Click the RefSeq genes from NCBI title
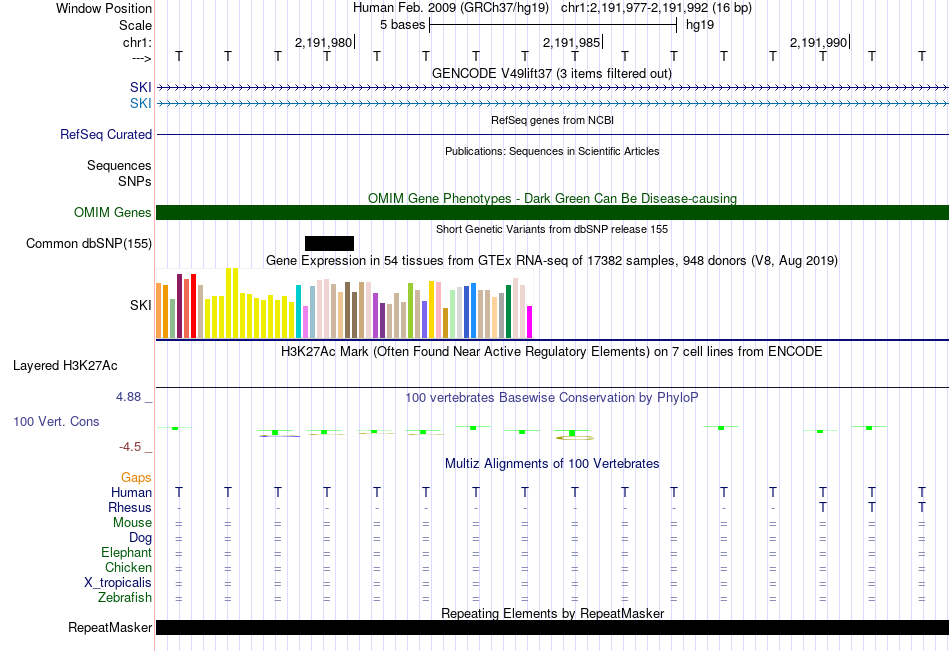 point(552,120)
